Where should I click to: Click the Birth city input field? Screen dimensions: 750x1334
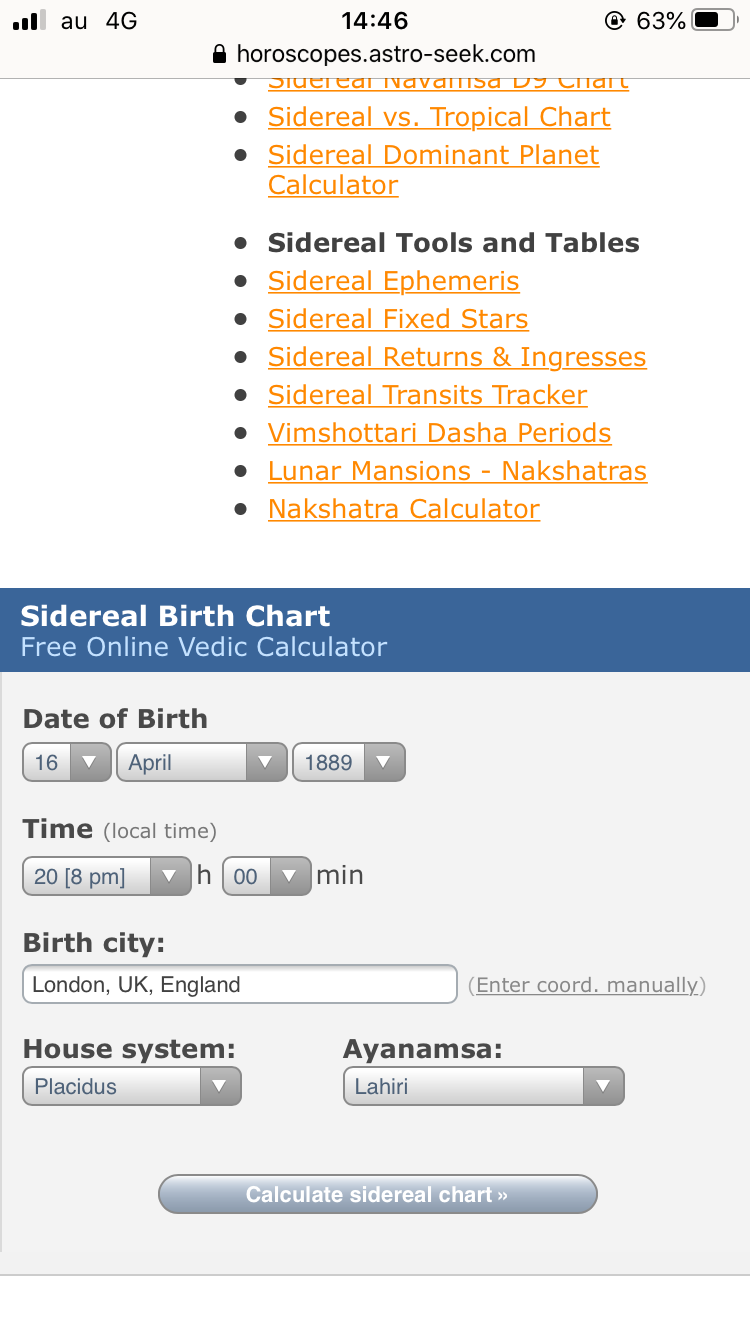[x=240, y=984]
